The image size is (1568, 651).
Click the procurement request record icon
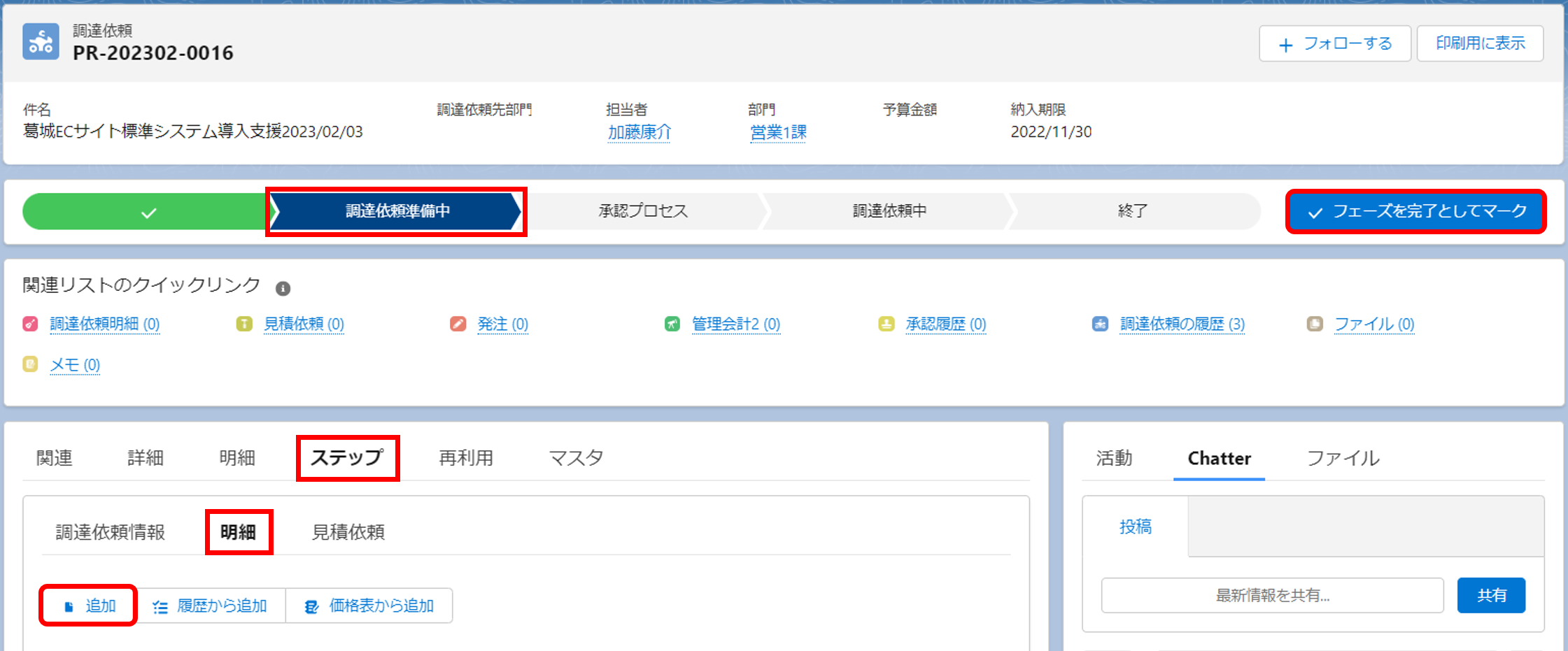(41, 42)
